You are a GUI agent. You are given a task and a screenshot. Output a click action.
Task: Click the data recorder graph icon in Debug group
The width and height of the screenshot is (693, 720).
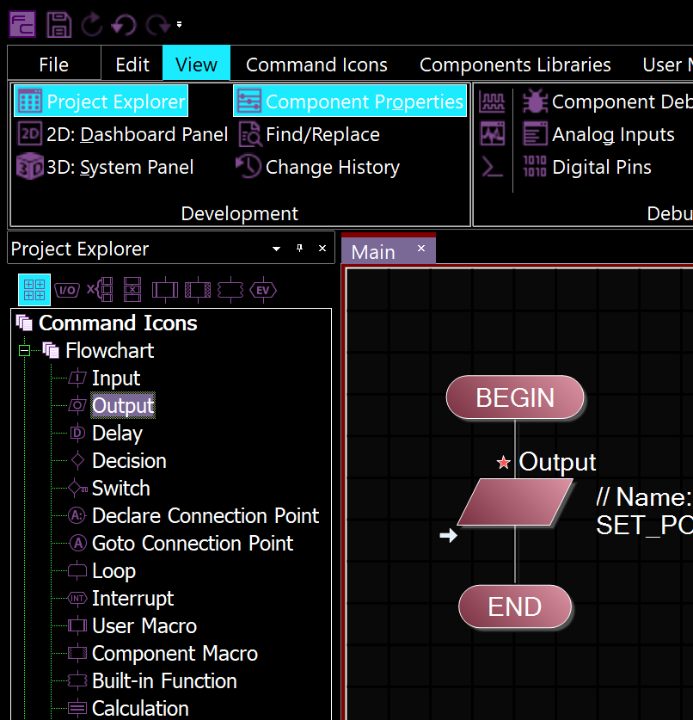(492, 134)
